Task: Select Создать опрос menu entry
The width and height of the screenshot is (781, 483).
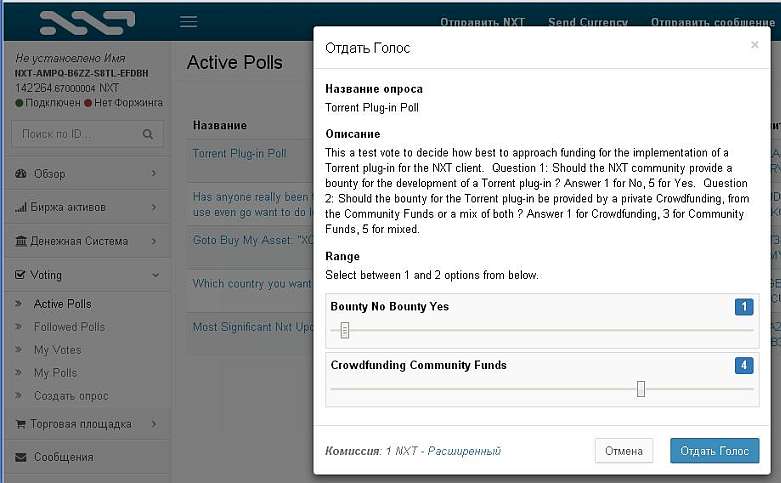Action: (71, 396)
